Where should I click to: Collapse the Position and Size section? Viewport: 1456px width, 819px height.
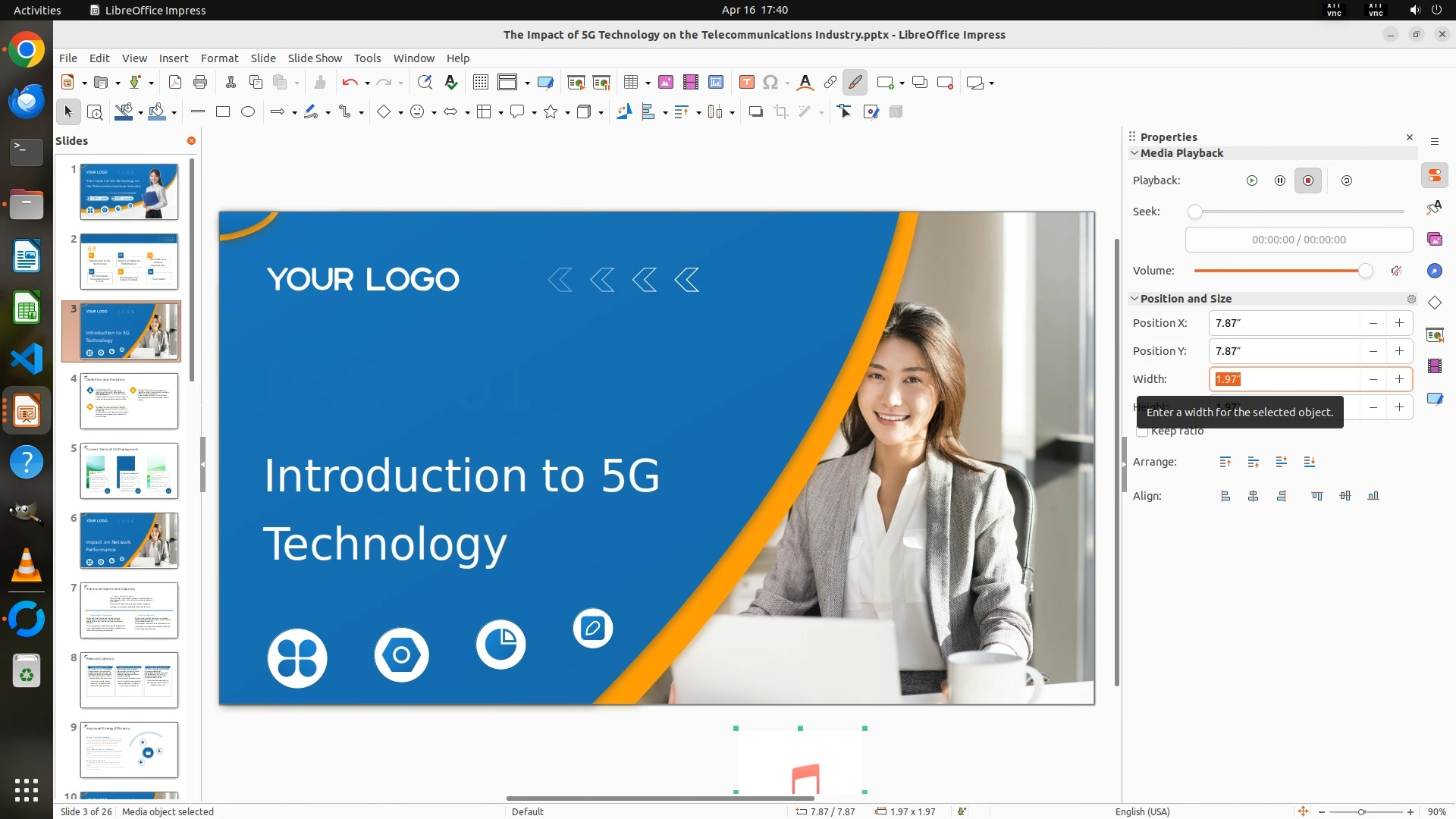[x=1134, y=299]
